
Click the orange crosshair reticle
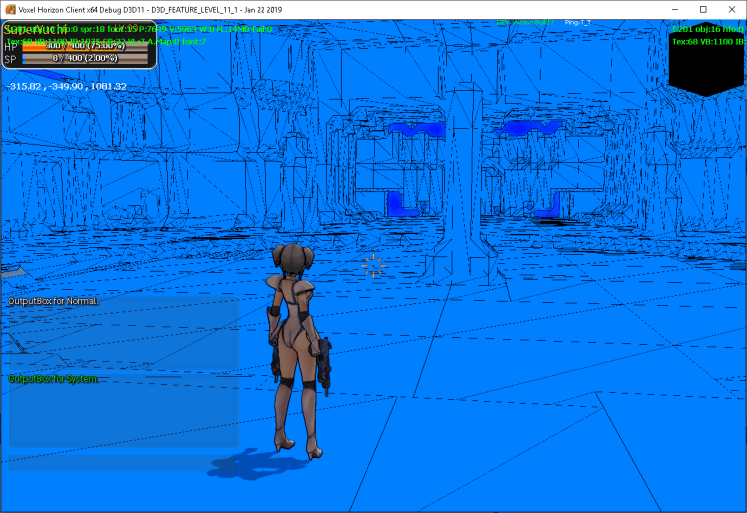pos(373,265)
